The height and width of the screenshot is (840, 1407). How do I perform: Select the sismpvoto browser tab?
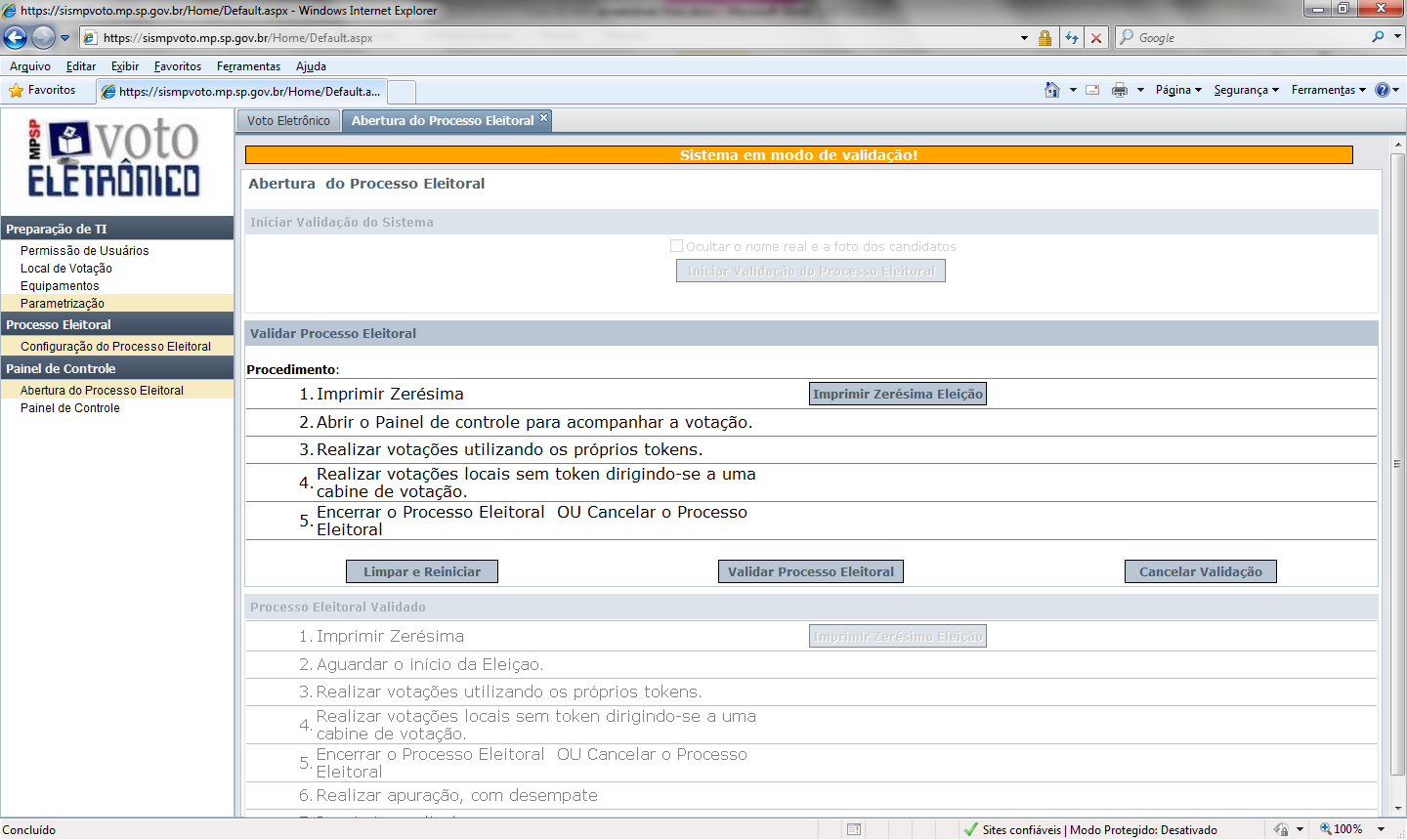241,91
